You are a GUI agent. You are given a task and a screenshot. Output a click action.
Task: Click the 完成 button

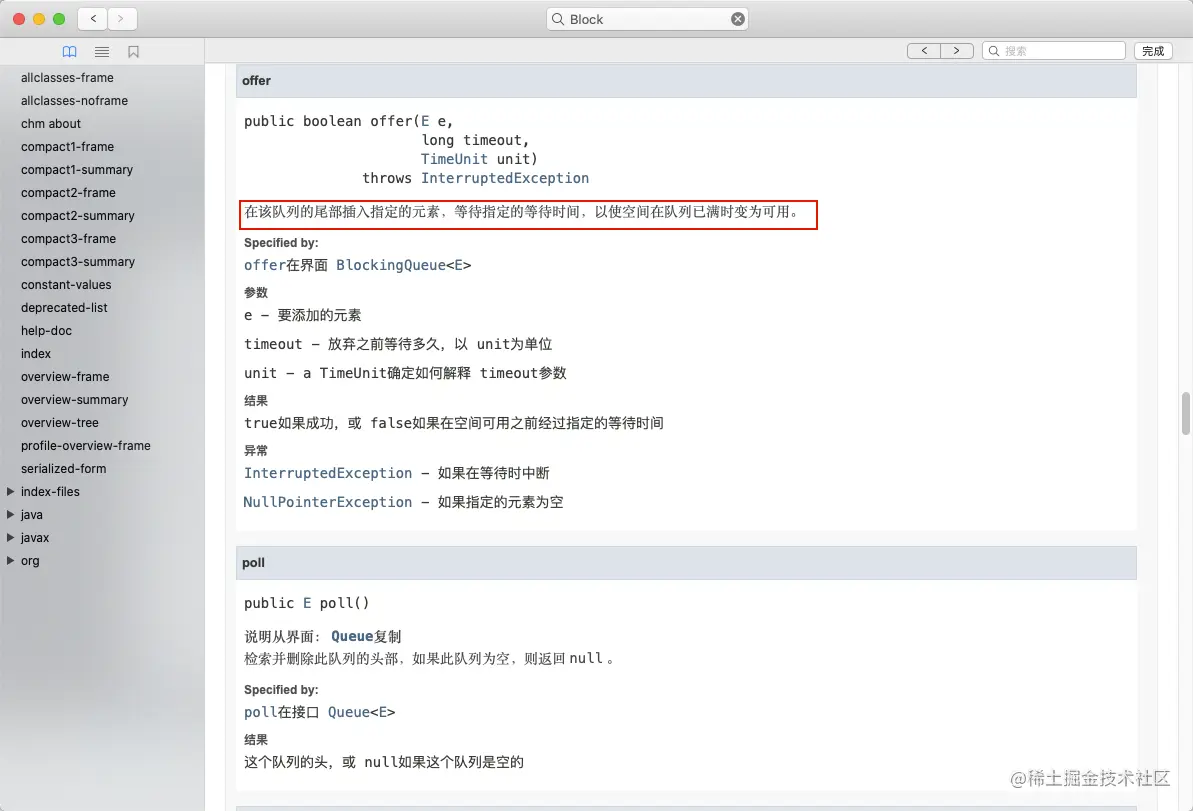(1153, 51)
